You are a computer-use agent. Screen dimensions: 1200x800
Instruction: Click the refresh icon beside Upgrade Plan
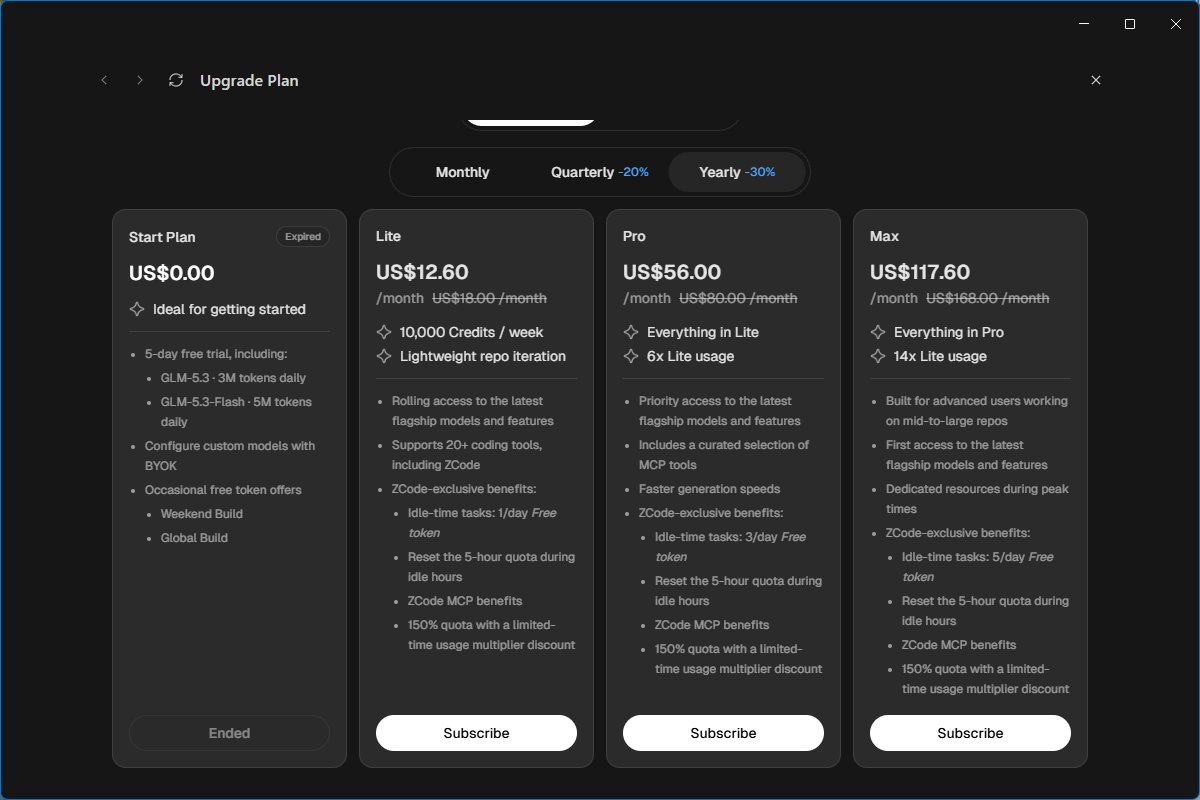(x=176, y=80)
